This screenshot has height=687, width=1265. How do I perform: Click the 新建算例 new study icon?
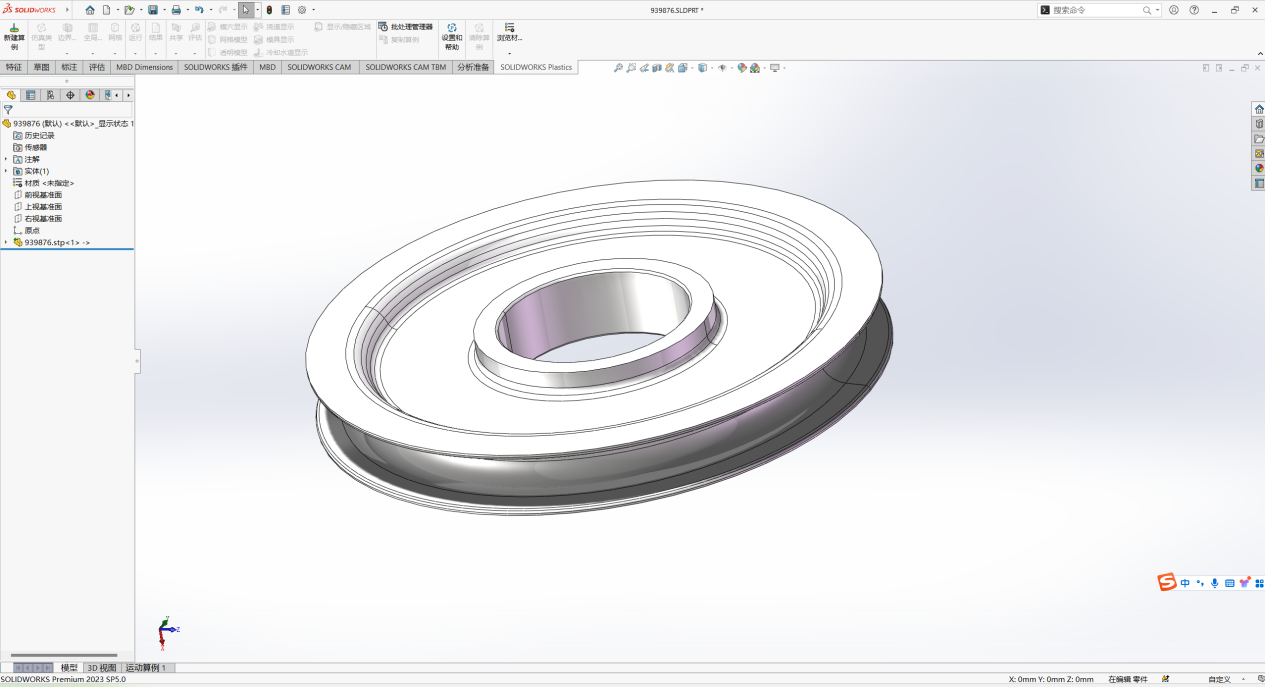click(x=14, y=36)
